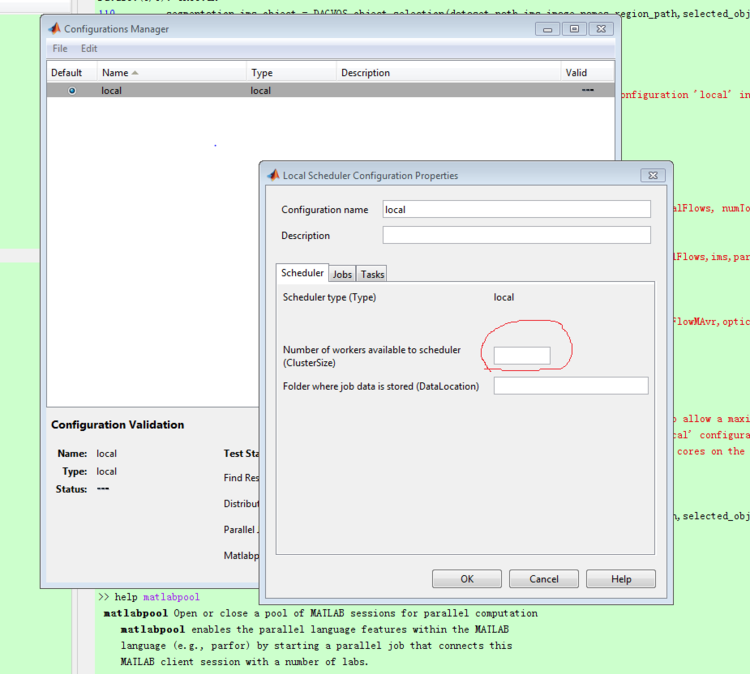Click the Status value in Configuration Validation

[x=103, y=489]
